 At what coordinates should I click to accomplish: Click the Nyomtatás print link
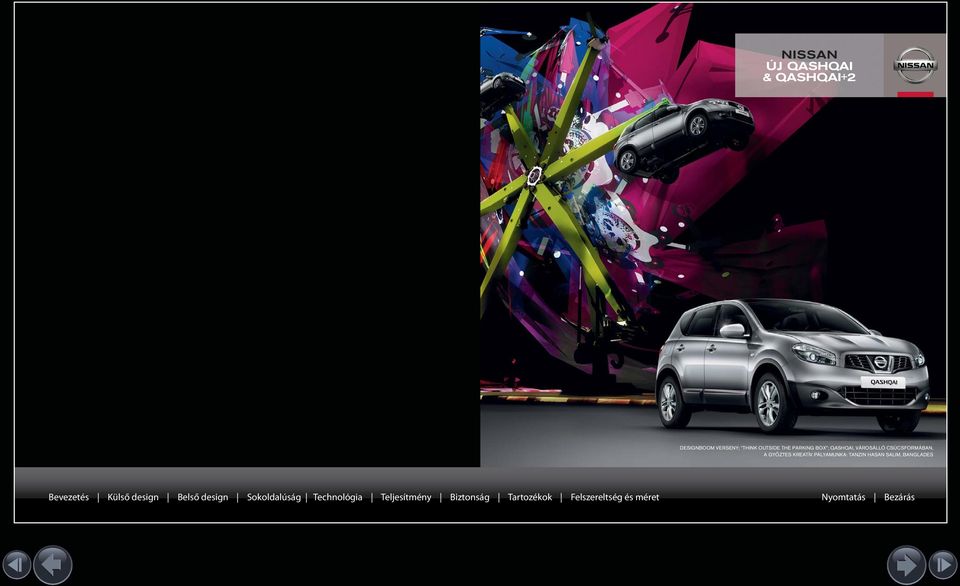pyautogui.click(x=843, y=497)
